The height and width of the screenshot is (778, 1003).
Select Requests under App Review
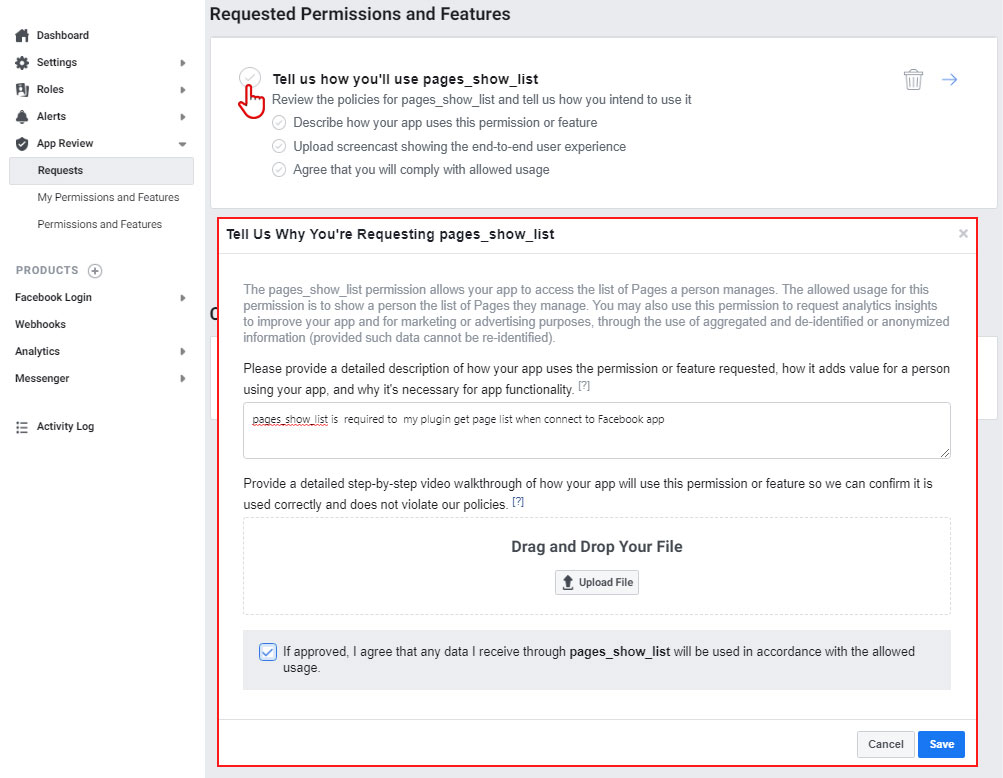pyautogui.click(x=101, y=170)
